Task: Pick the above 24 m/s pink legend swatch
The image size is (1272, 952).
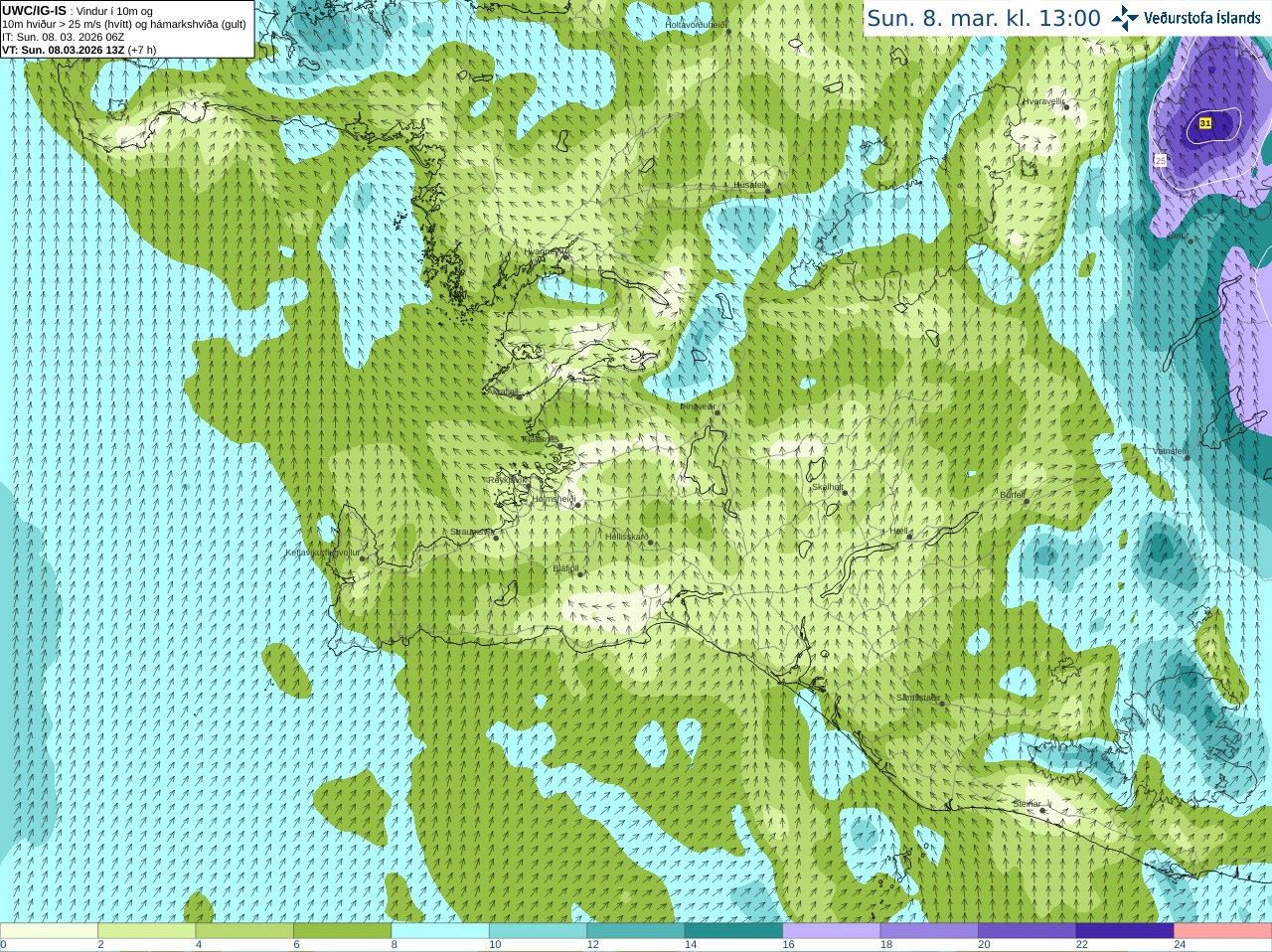Action: pos(1223,931)
